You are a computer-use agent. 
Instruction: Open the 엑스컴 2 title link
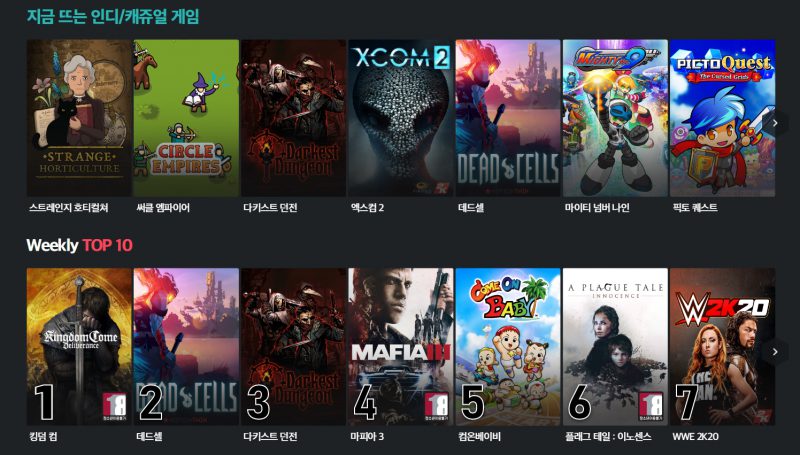pos(367,208)
